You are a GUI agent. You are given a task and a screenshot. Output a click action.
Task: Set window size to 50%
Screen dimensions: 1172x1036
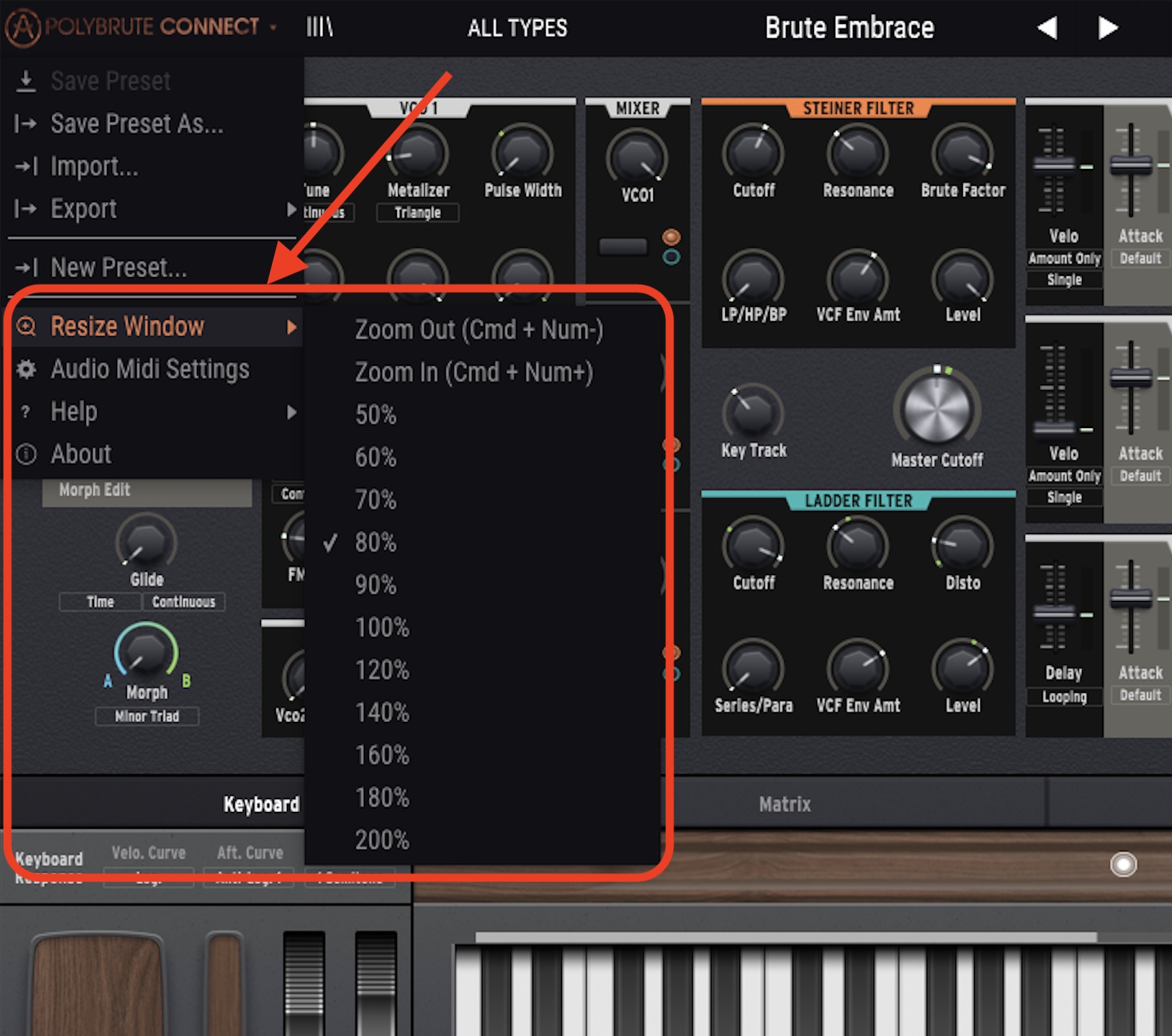click(482, 414)
